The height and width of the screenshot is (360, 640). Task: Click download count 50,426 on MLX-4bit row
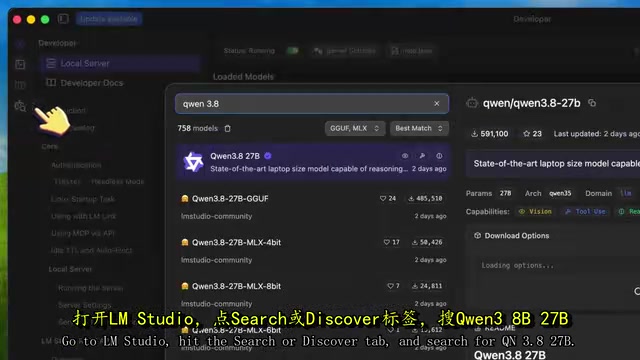[x=427, y=242]
